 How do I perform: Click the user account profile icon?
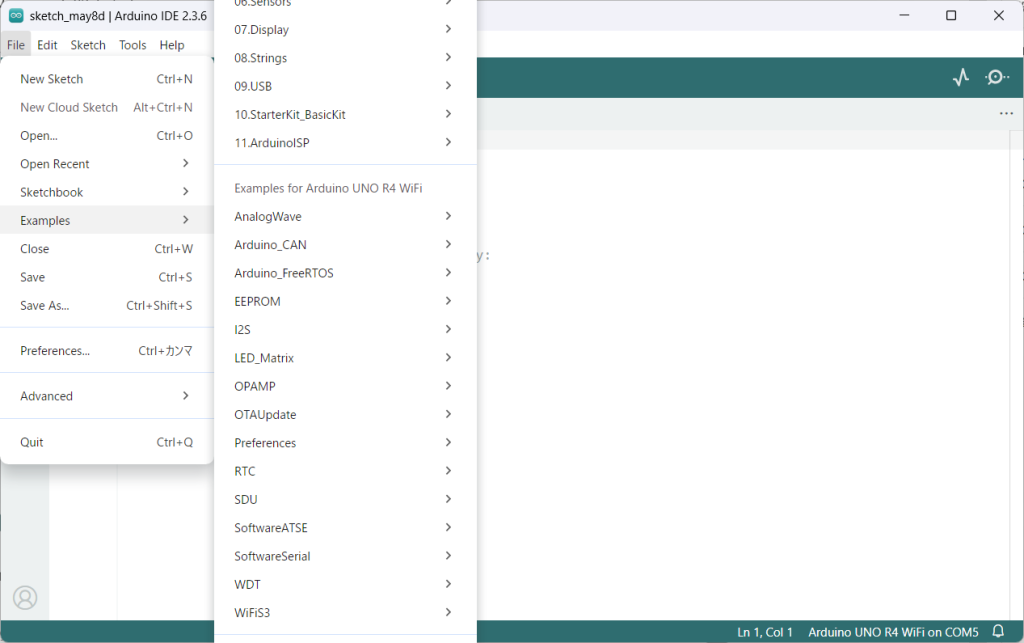pos(25,597)
